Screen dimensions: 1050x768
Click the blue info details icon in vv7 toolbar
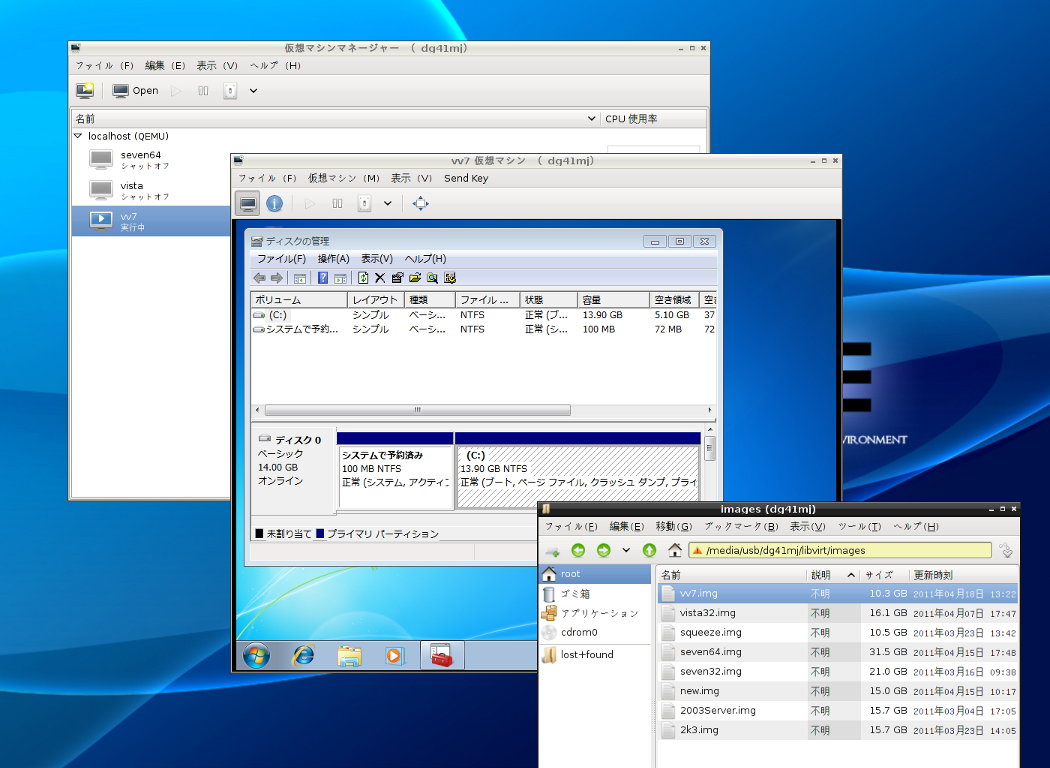click(275, 204)
